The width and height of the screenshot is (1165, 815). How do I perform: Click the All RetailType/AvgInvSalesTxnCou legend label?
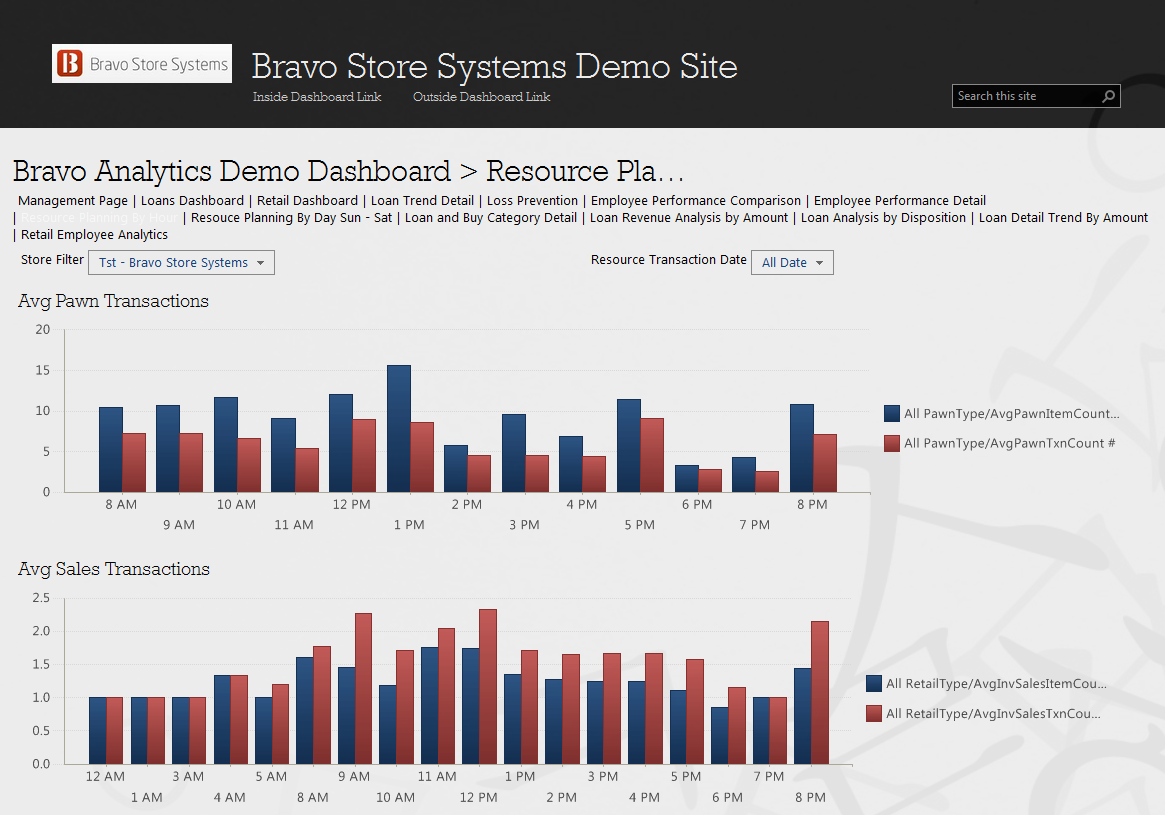[x=993, y=713]
